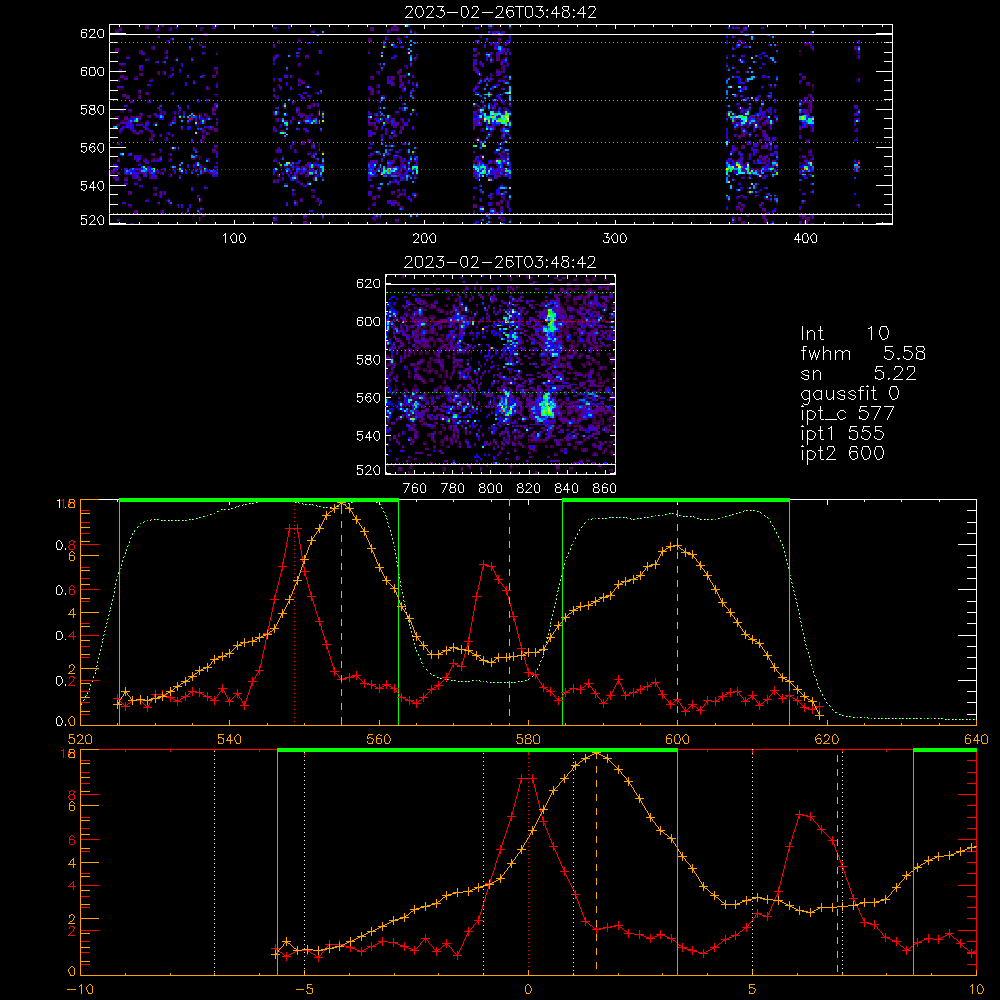
Task: Click x-axis label 640 of the upper line plot
Action: [976, 740]
